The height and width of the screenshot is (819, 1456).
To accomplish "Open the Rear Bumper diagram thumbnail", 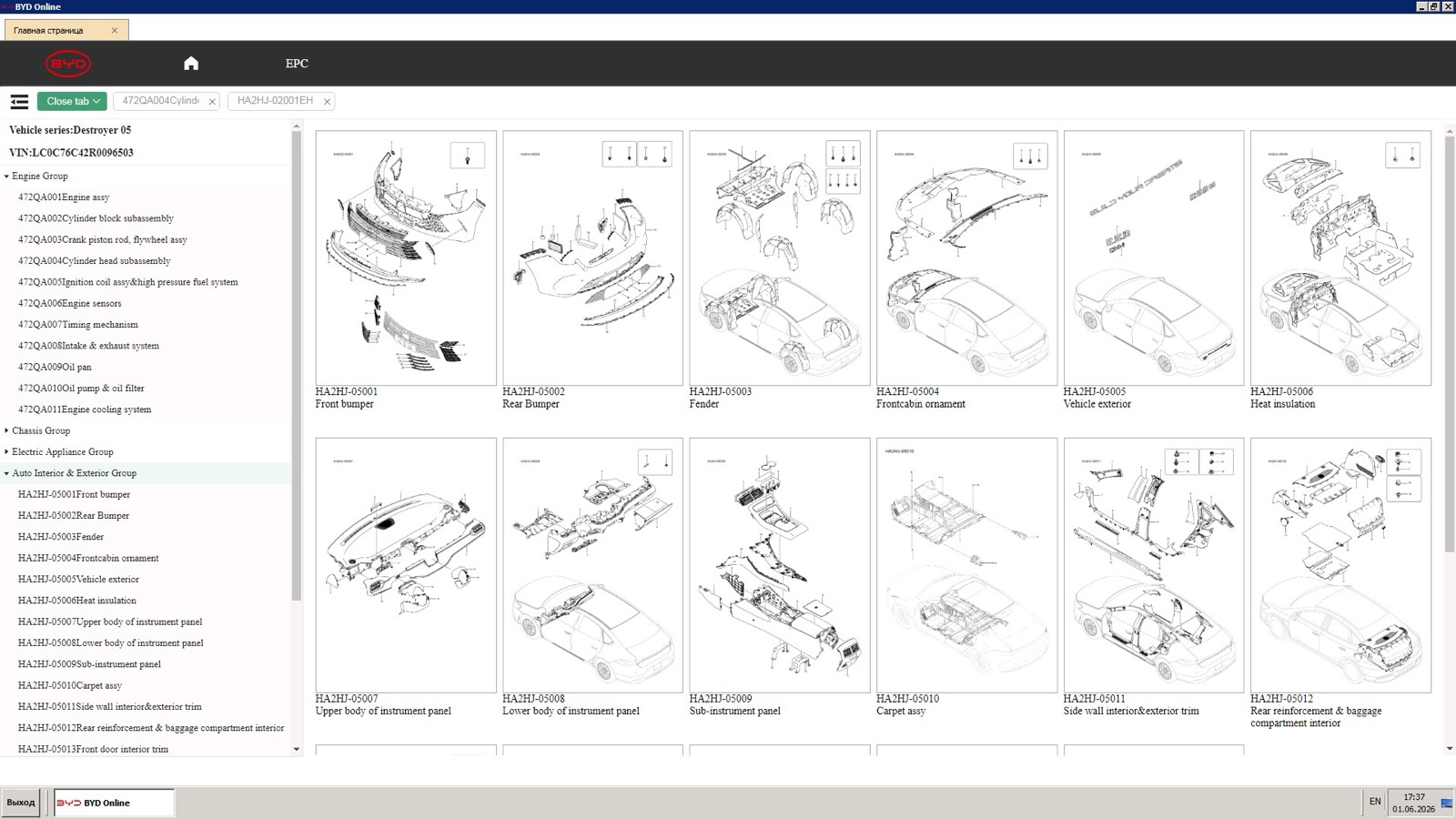I will pyautogui.click(x=592, y=258).
